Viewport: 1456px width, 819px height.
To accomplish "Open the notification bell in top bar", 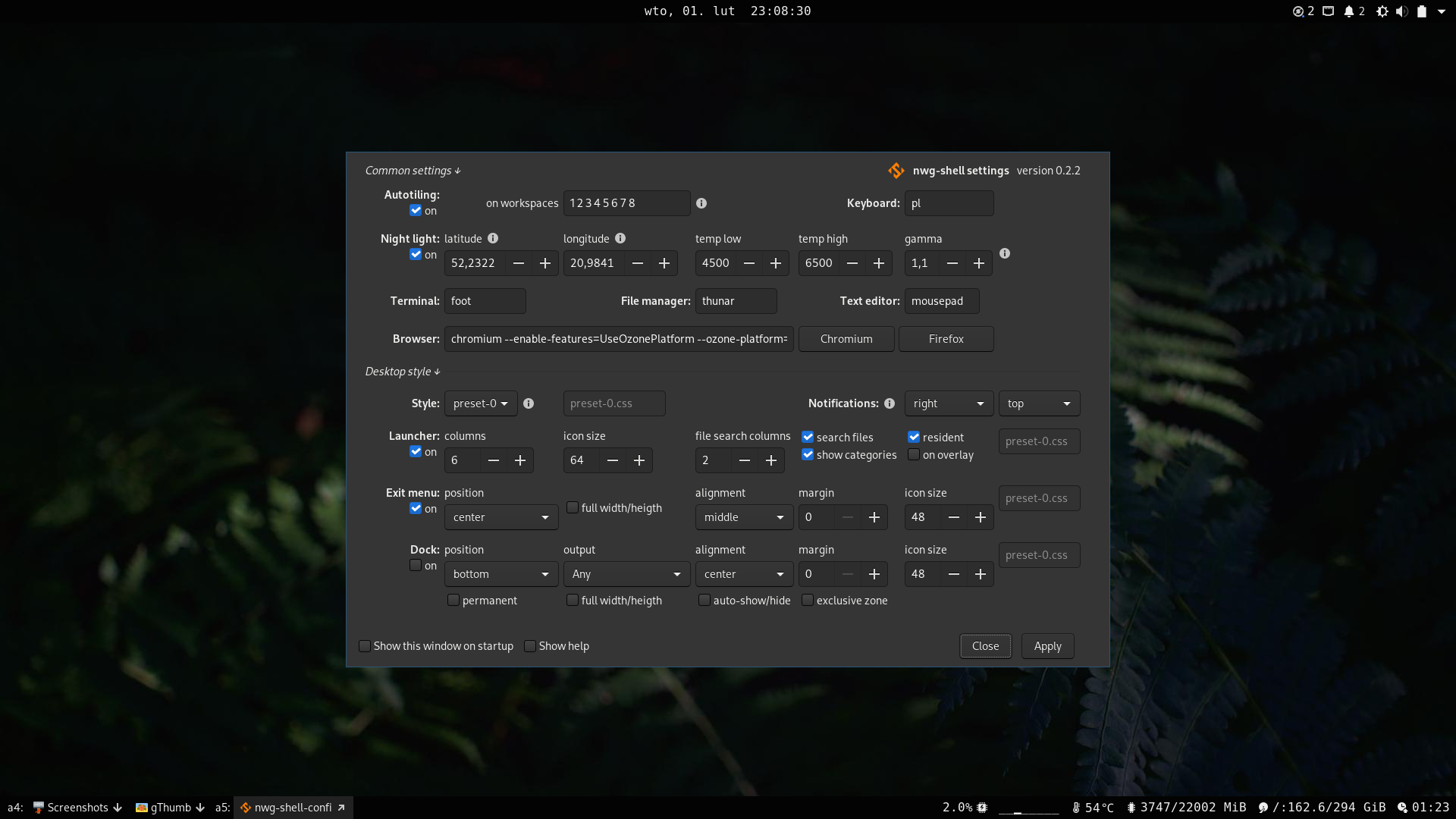I will coord(1349,11).
